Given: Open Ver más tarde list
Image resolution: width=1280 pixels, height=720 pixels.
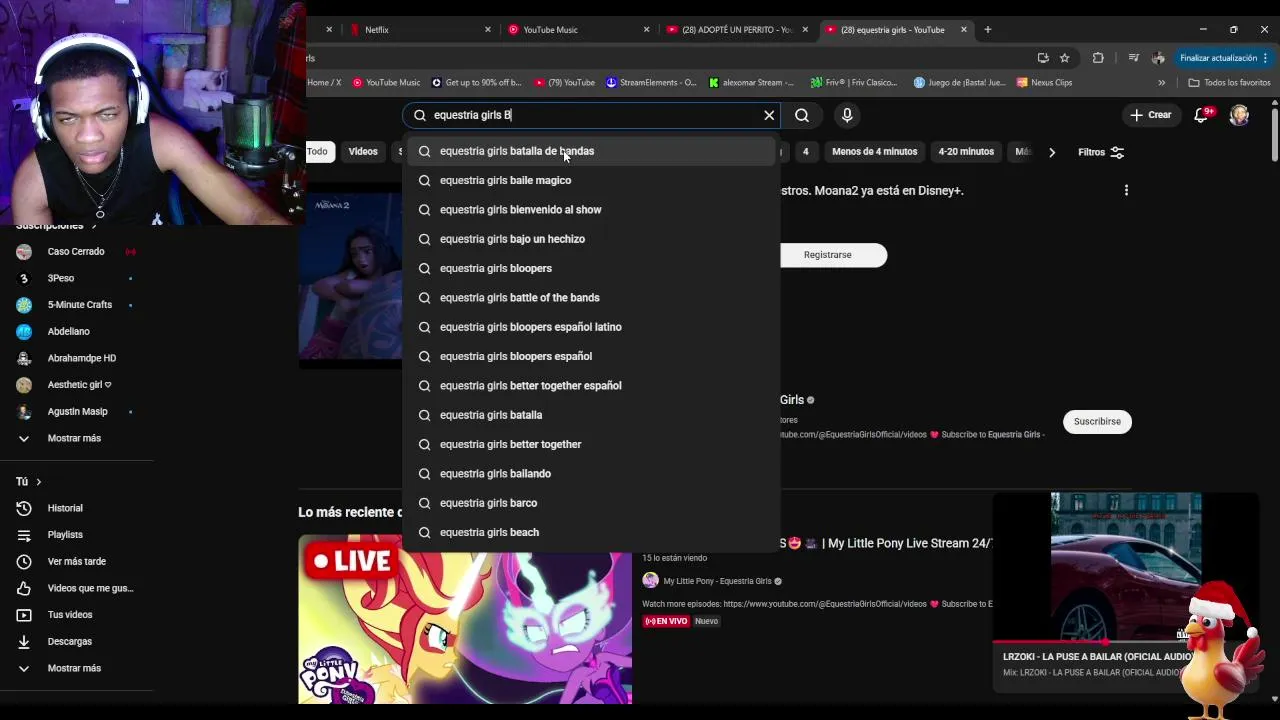Looking at the screenshot, I should 76,561.
